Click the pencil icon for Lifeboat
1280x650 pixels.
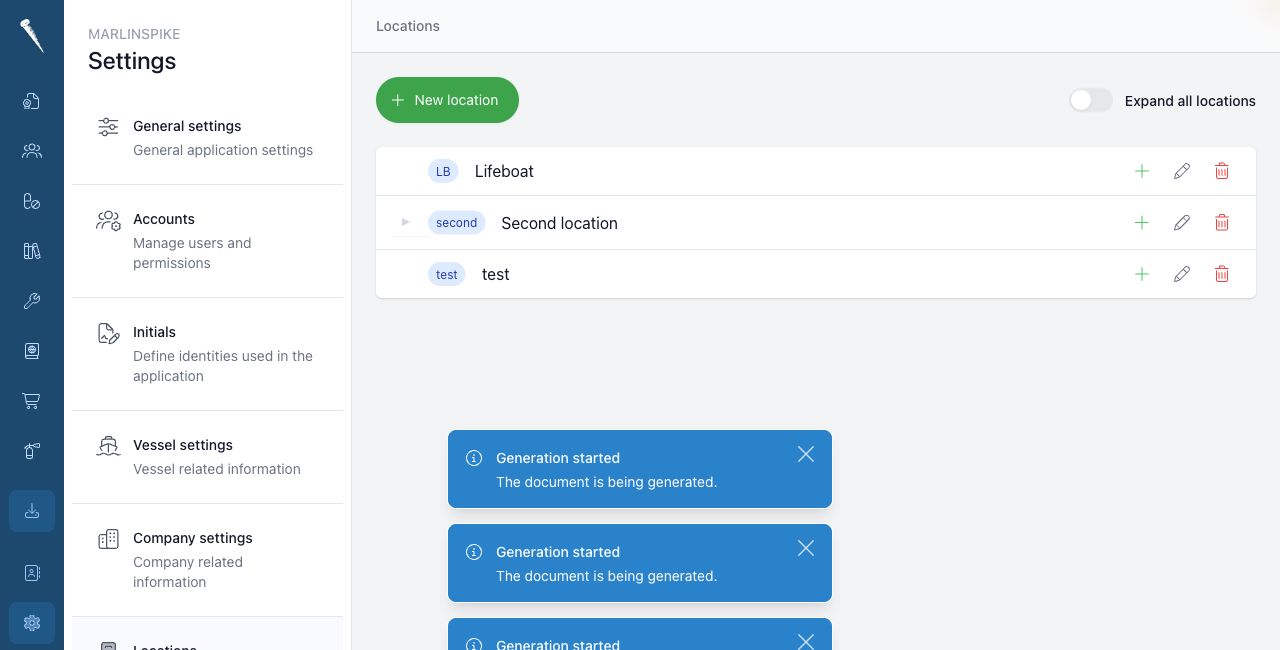coord(1181,171)
